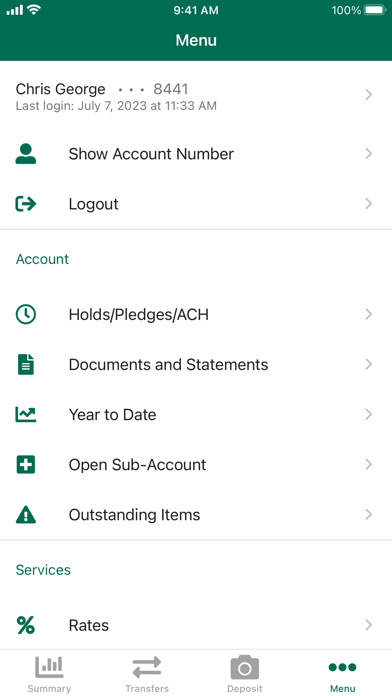392x696 pixels.
Task: Tap the cellular signal bars in status bar
Action: pos(15,10)
